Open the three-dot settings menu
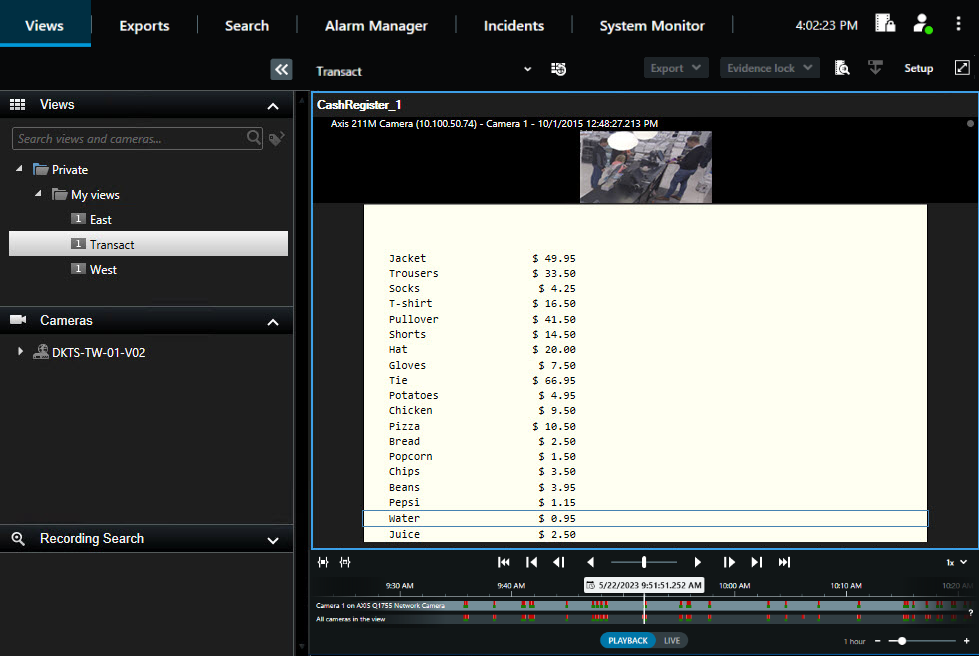980x656 pixels. (959, 25)
